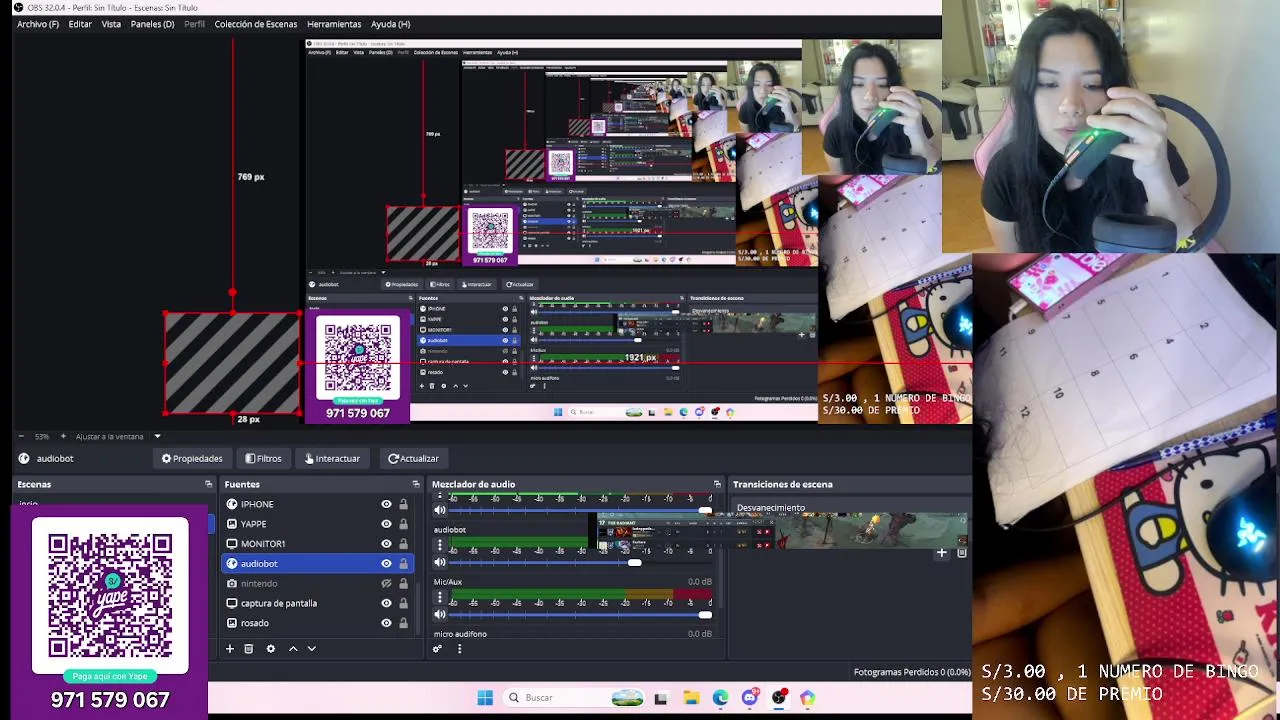Image resolution: width=1280 pixels, height=720 pixels.
Task: Open Discord from taskbar
Action: coord(749,698)
